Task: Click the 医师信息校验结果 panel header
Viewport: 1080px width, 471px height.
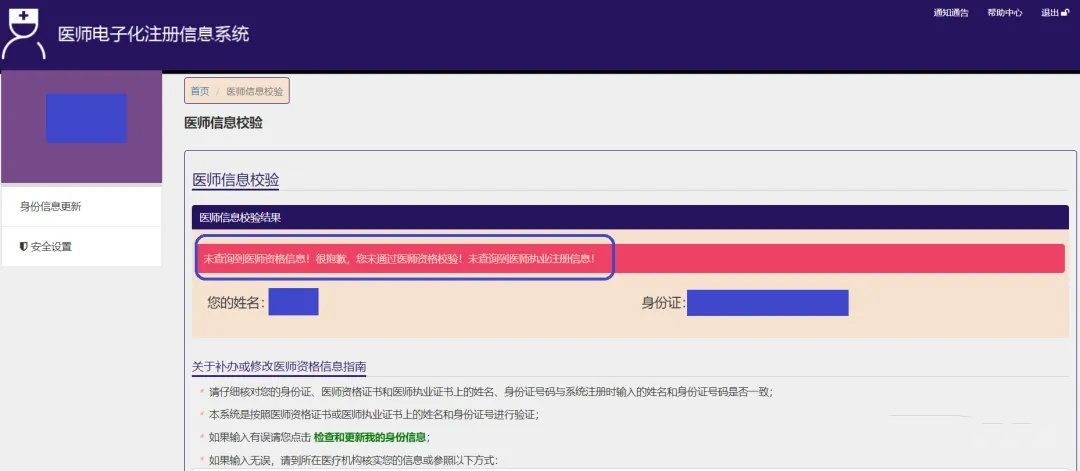Action: coord(630,218)
